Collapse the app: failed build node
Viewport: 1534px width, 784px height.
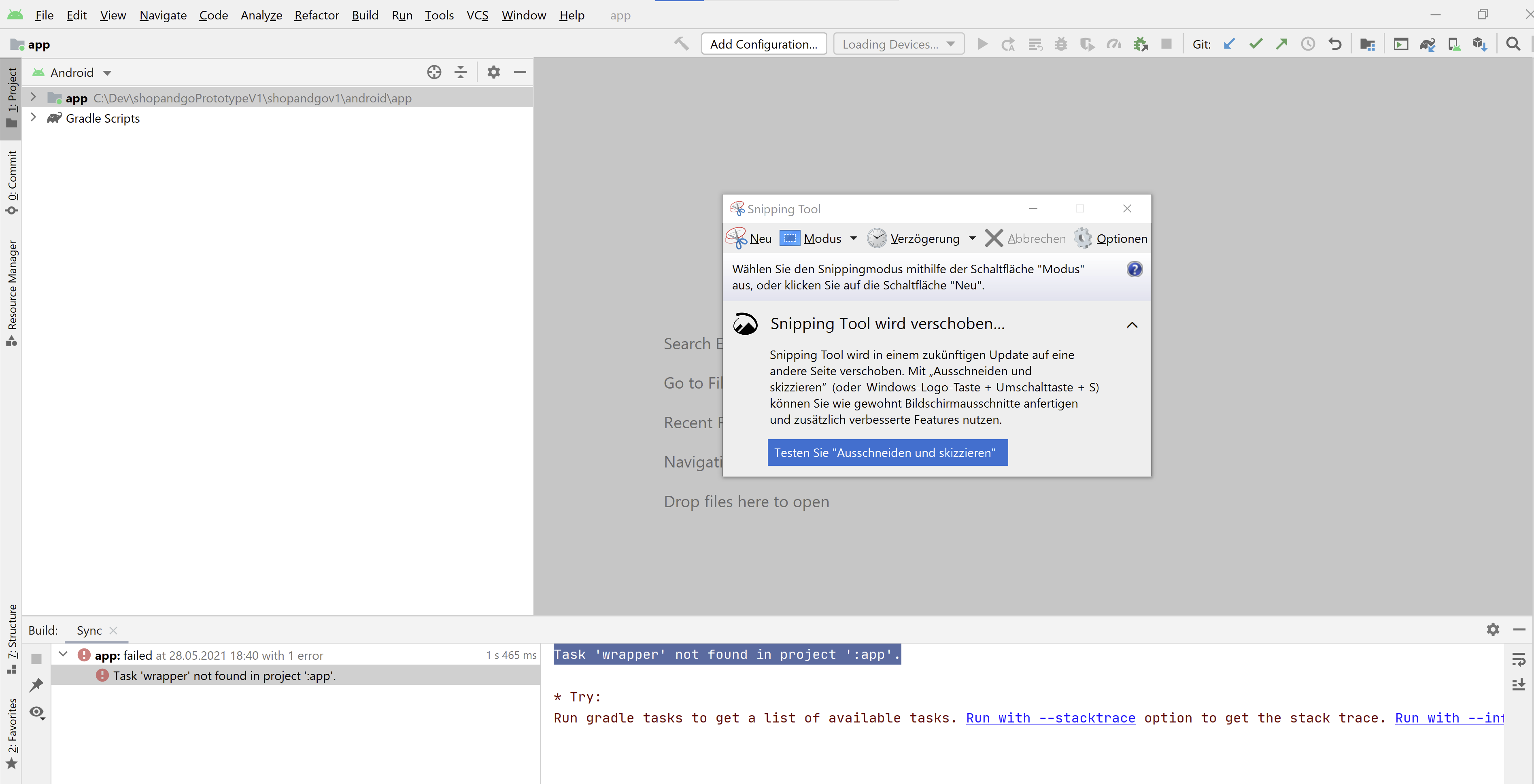63,654
